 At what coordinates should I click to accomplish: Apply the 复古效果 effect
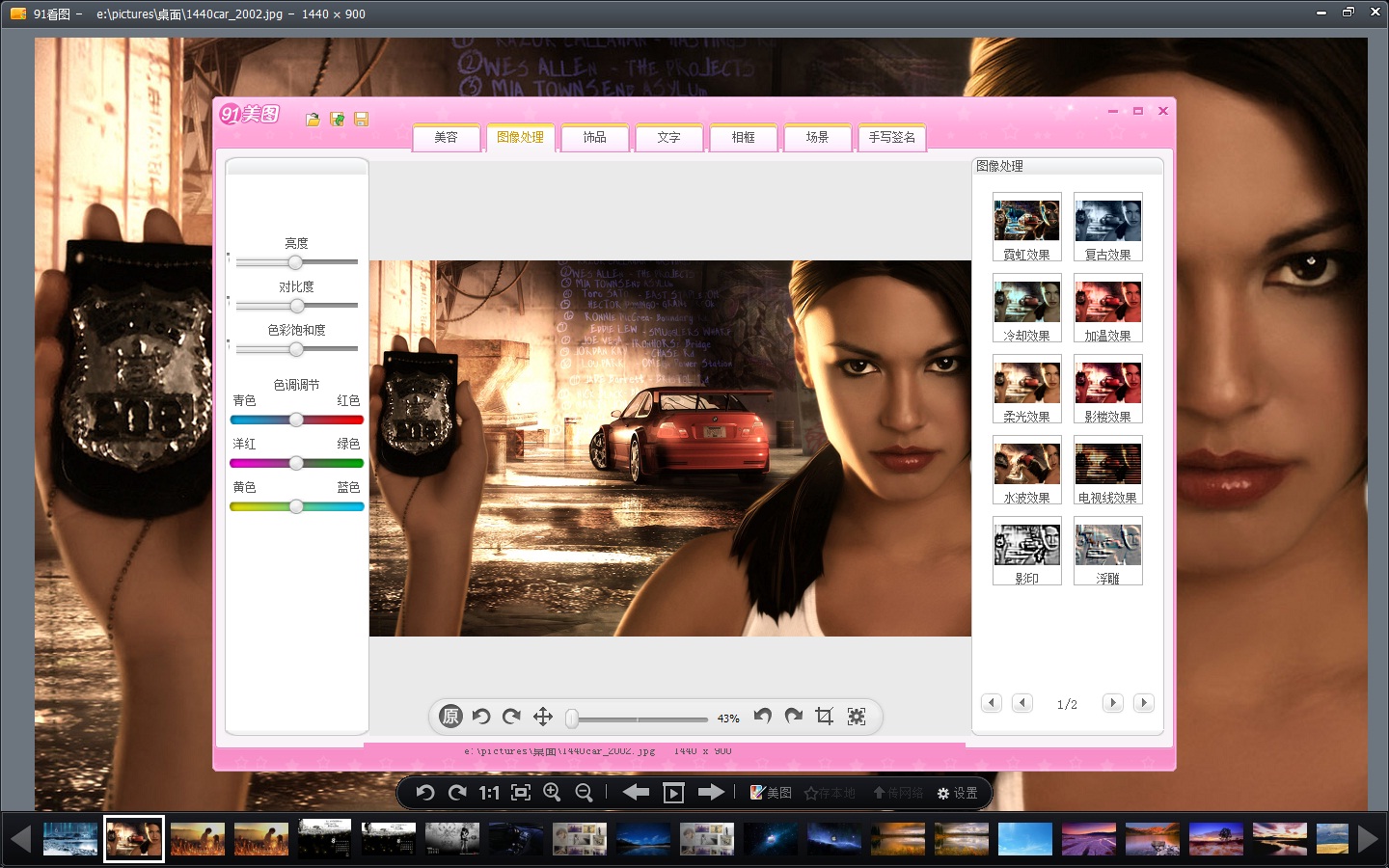click(x=1108, y=228)
